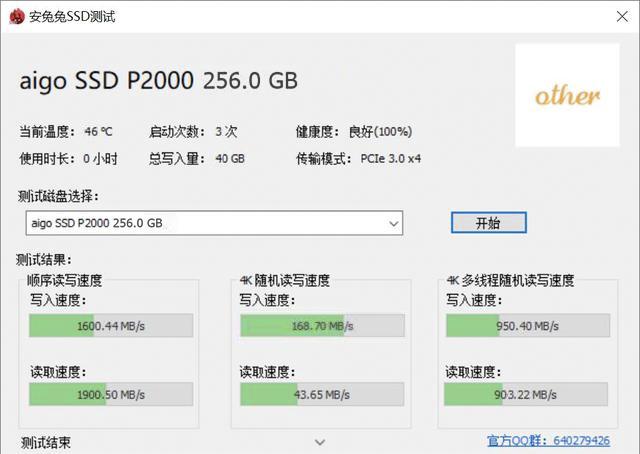Screen dimensions: 640x454
Task: Click the sequential read 1900.50 MB/s bar
Action: tap(111, 394)
